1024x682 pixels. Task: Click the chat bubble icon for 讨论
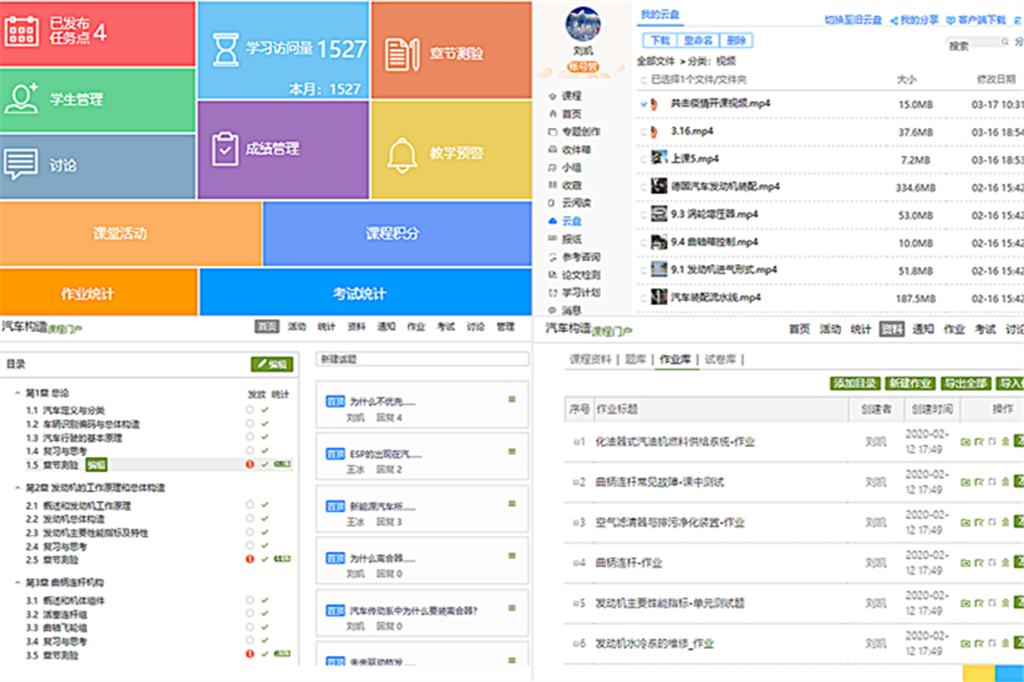tap(22, 164)
